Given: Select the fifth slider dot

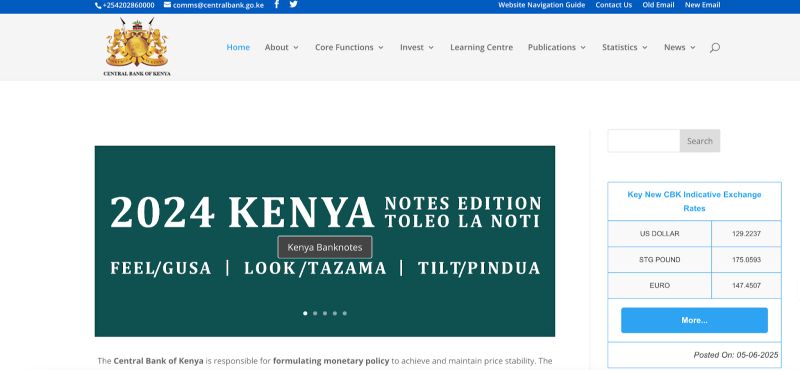Looking at the screenshot, I should 345,313.
